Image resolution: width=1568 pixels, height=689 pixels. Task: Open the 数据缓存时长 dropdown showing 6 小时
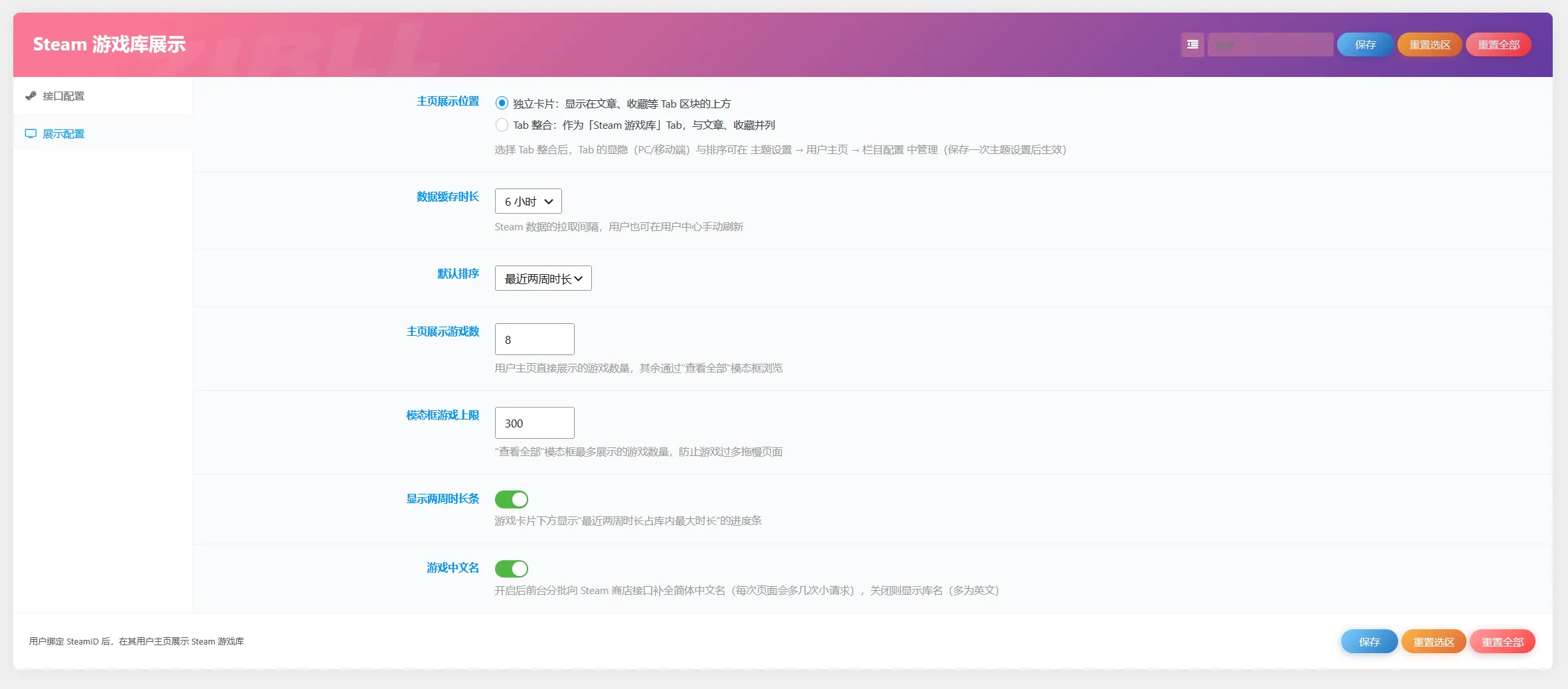528,201
